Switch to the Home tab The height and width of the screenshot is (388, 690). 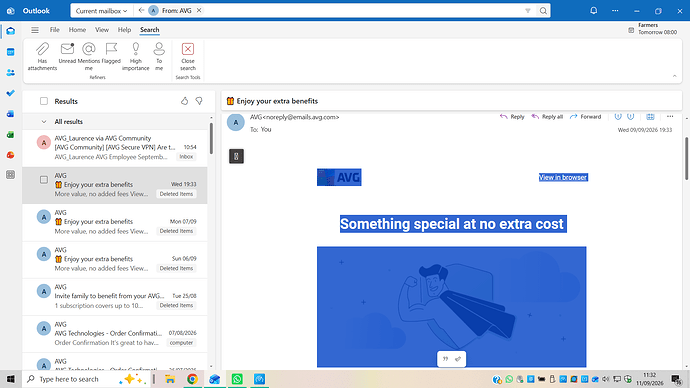tap(77, 30)
